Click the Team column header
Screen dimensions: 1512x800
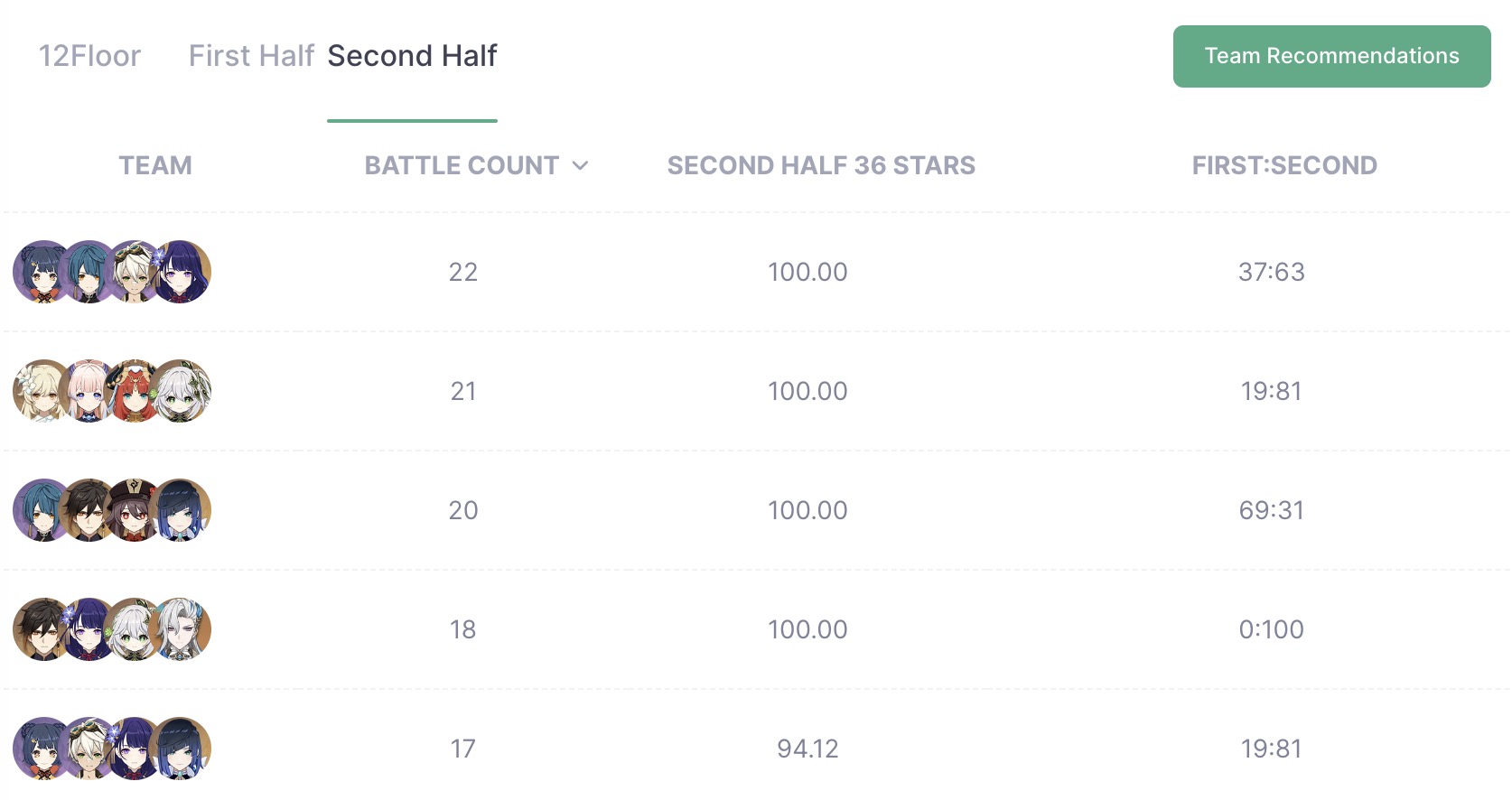click(155, 165)
